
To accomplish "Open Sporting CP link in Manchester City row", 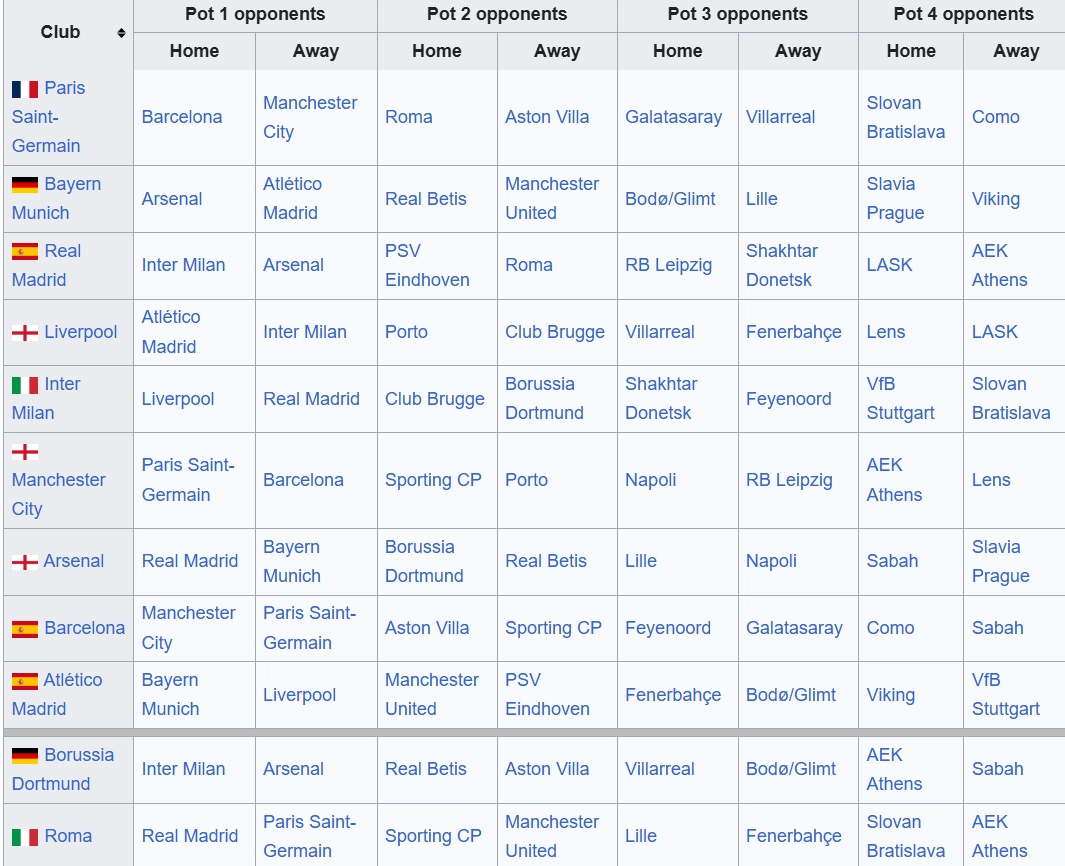I will (433, 480).
